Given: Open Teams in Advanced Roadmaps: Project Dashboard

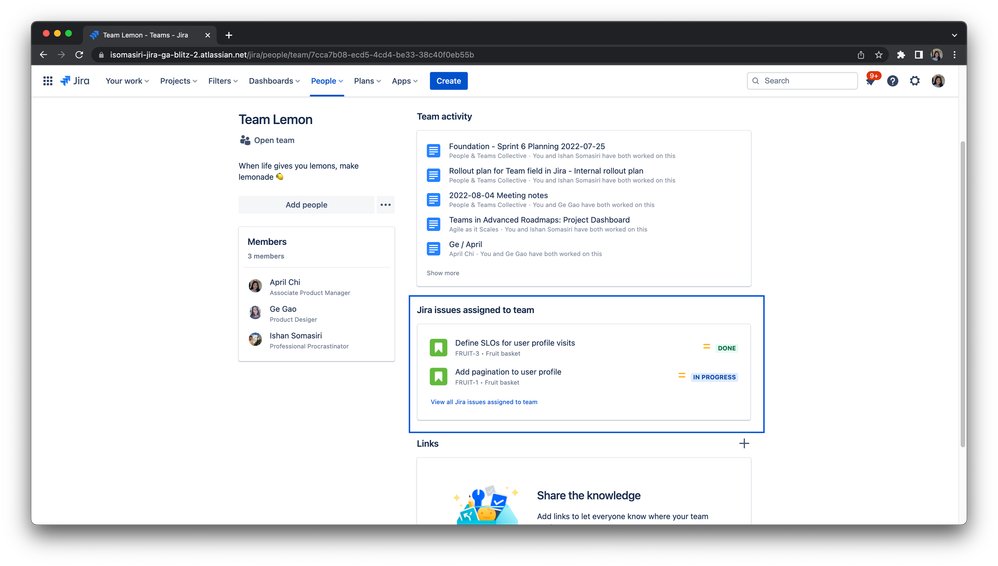Looking at the screenshot, I should point(539,220).
